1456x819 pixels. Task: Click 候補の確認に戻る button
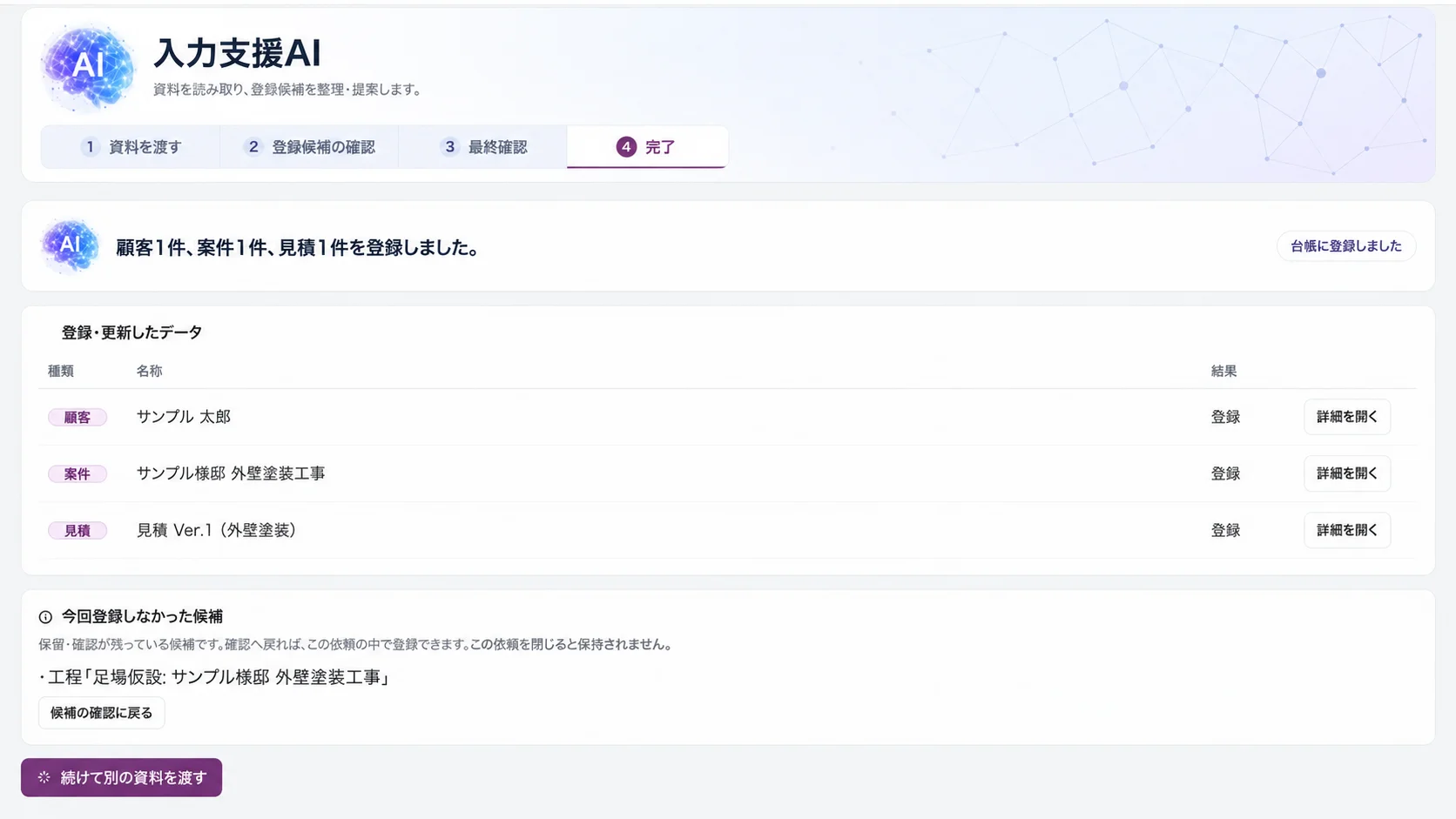coord(101,713)
